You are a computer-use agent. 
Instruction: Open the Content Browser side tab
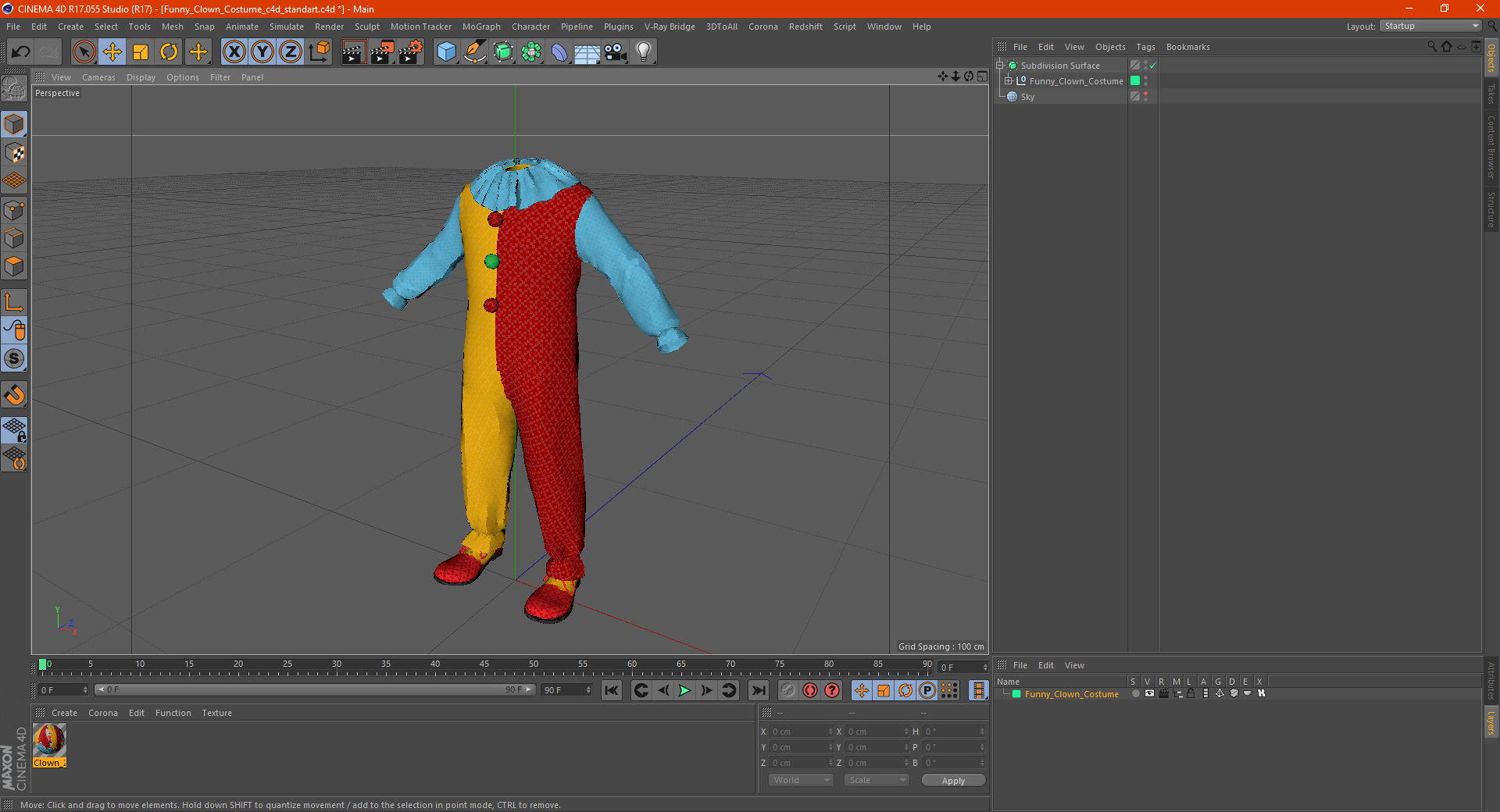[1491, 147]
